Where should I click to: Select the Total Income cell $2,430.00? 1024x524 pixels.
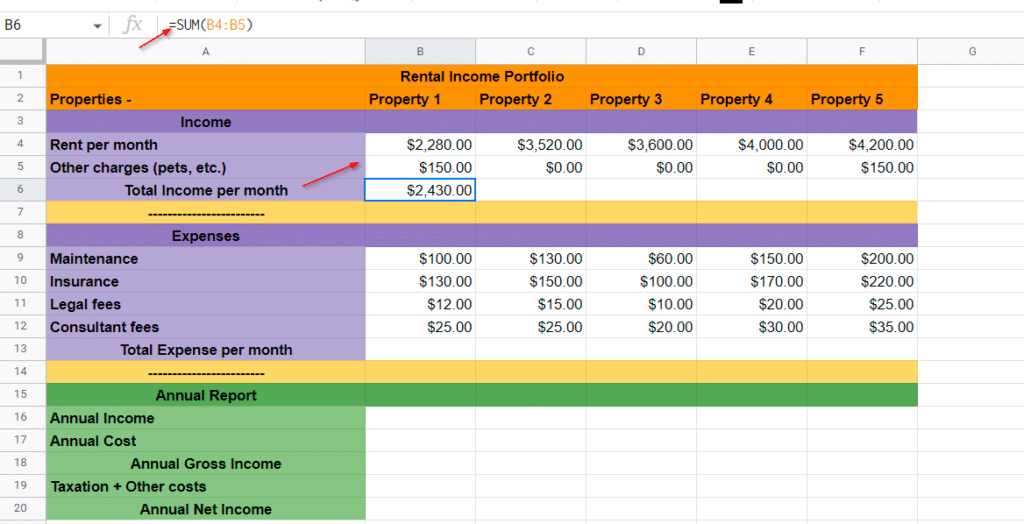click(x=420, y=190)
